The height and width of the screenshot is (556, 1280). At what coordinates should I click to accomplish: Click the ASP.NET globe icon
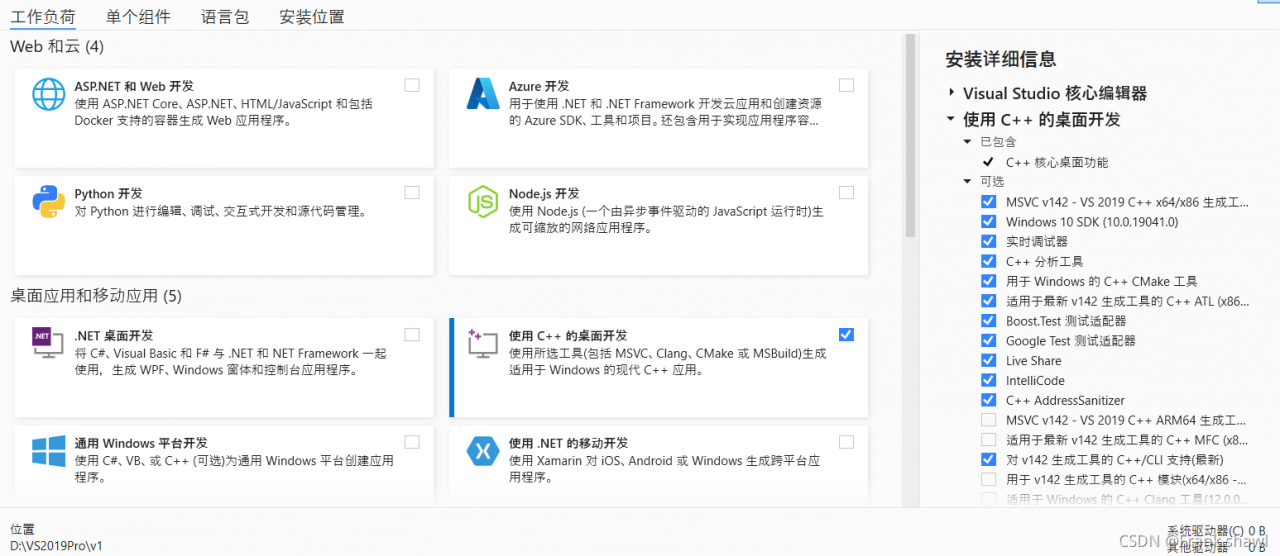(x=48, y=94)
